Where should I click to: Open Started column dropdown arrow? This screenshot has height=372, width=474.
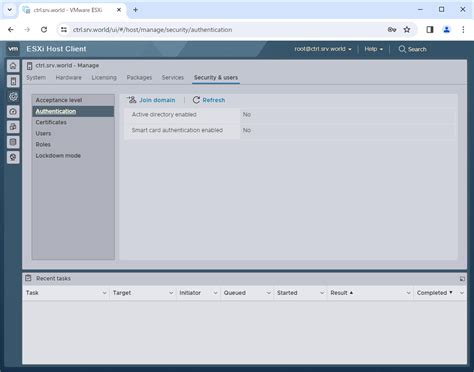tap(322, 293)
